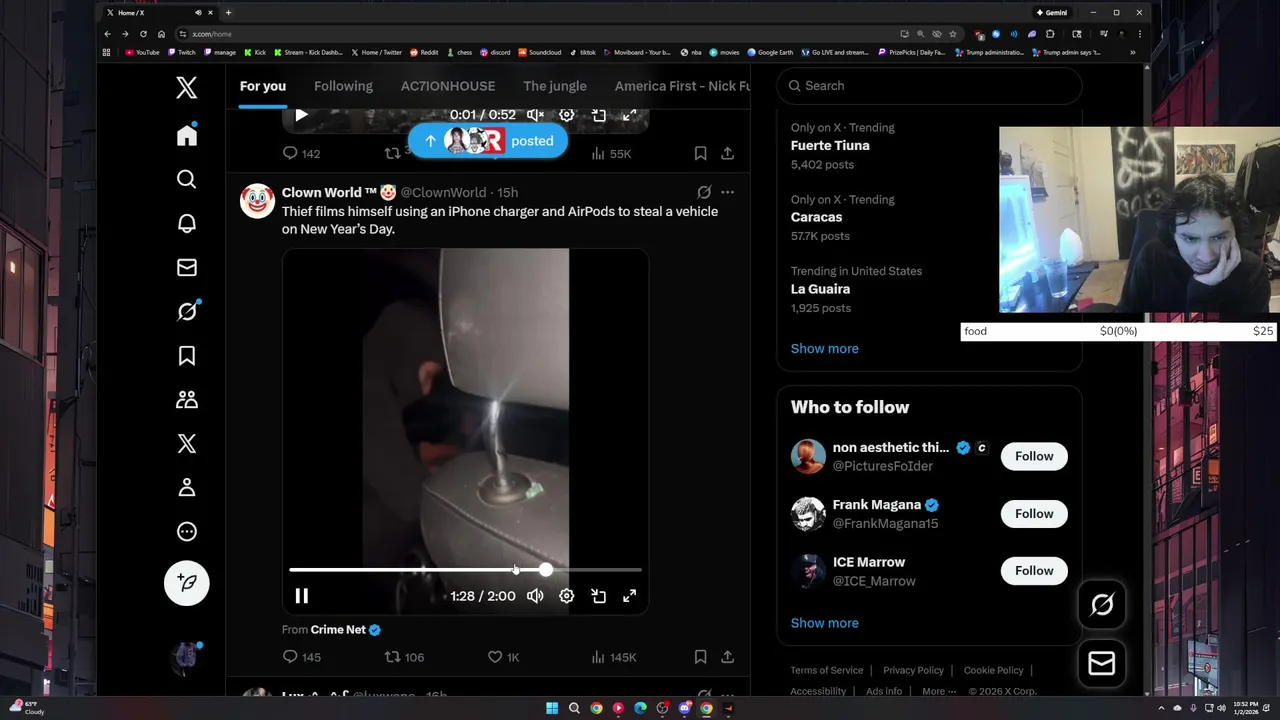Open Explore magnifier in sidebar
Screen dimensions: 1280x720
pos(187,179)
